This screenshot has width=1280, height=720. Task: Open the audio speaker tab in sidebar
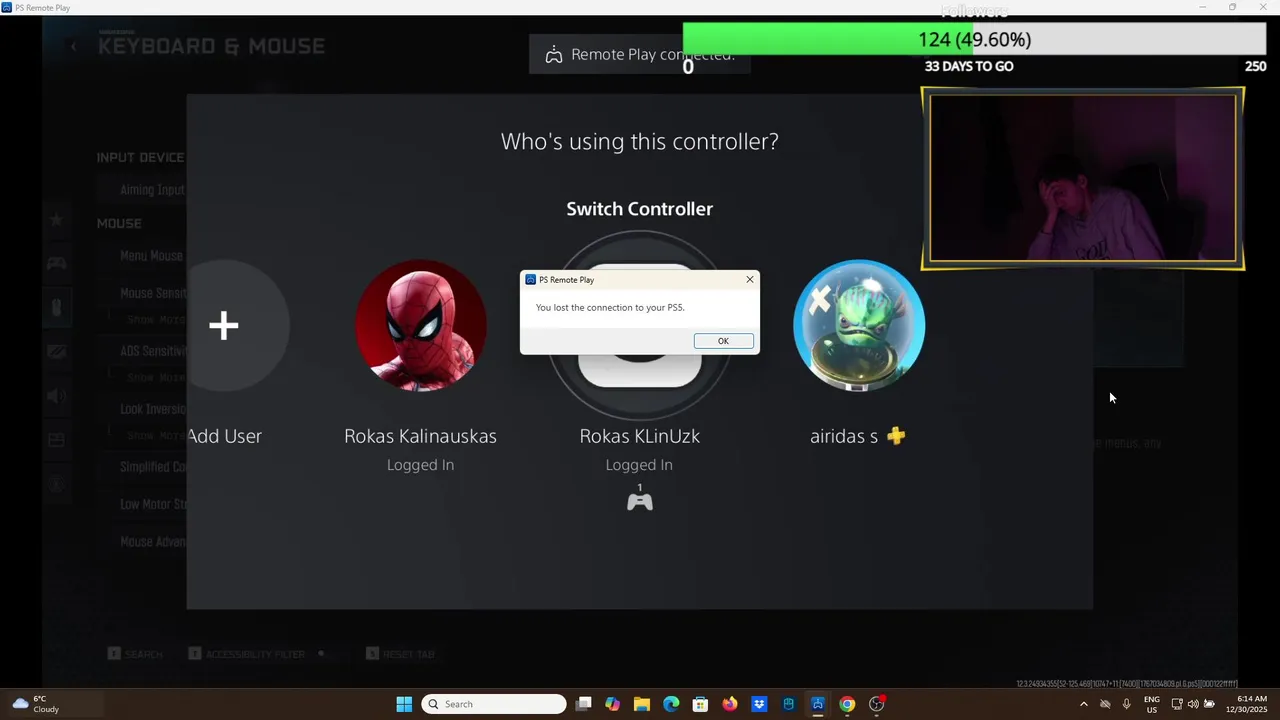click(56, 396)
